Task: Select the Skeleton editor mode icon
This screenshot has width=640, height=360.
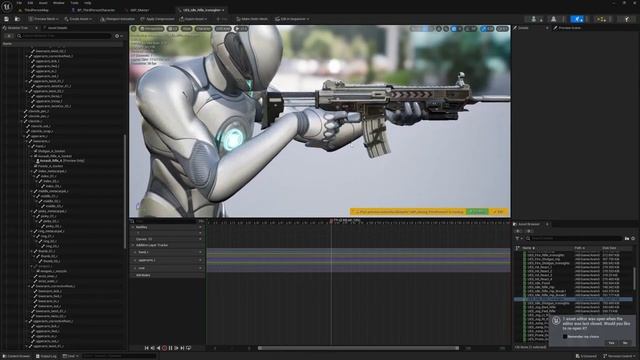Action: tap(534, 19)
